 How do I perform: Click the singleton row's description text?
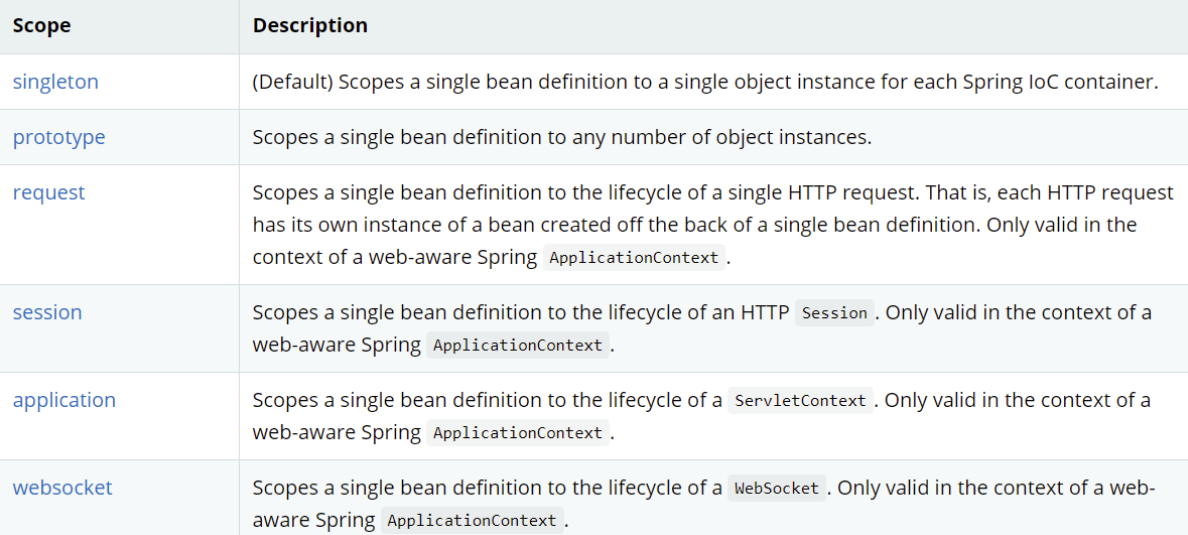coord(705,82)
